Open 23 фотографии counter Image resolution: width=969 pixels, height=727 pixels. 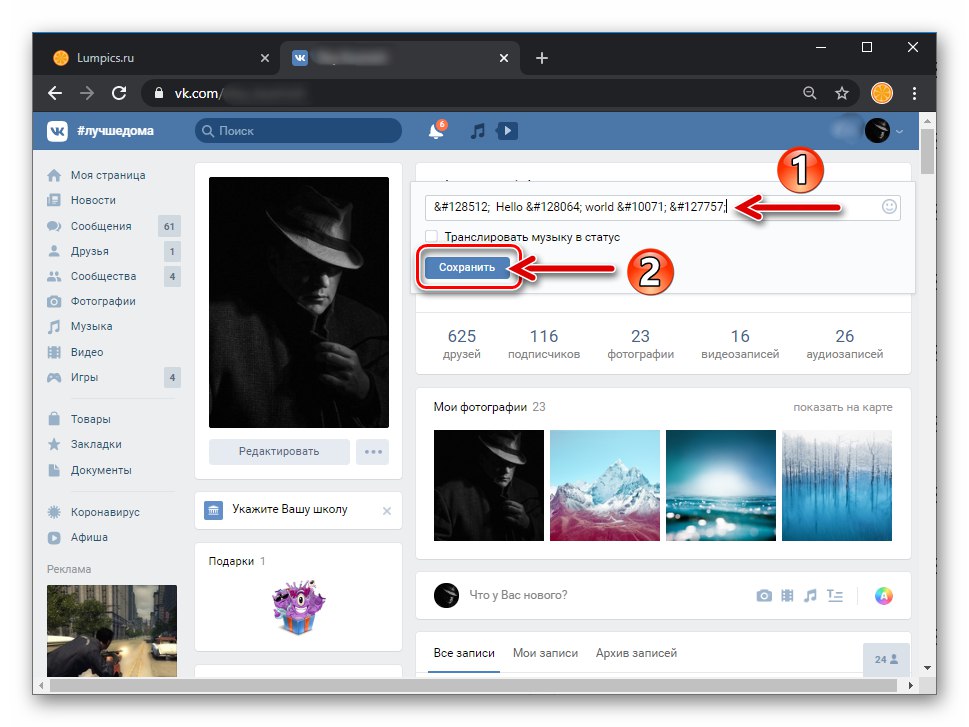coord(640,344)
